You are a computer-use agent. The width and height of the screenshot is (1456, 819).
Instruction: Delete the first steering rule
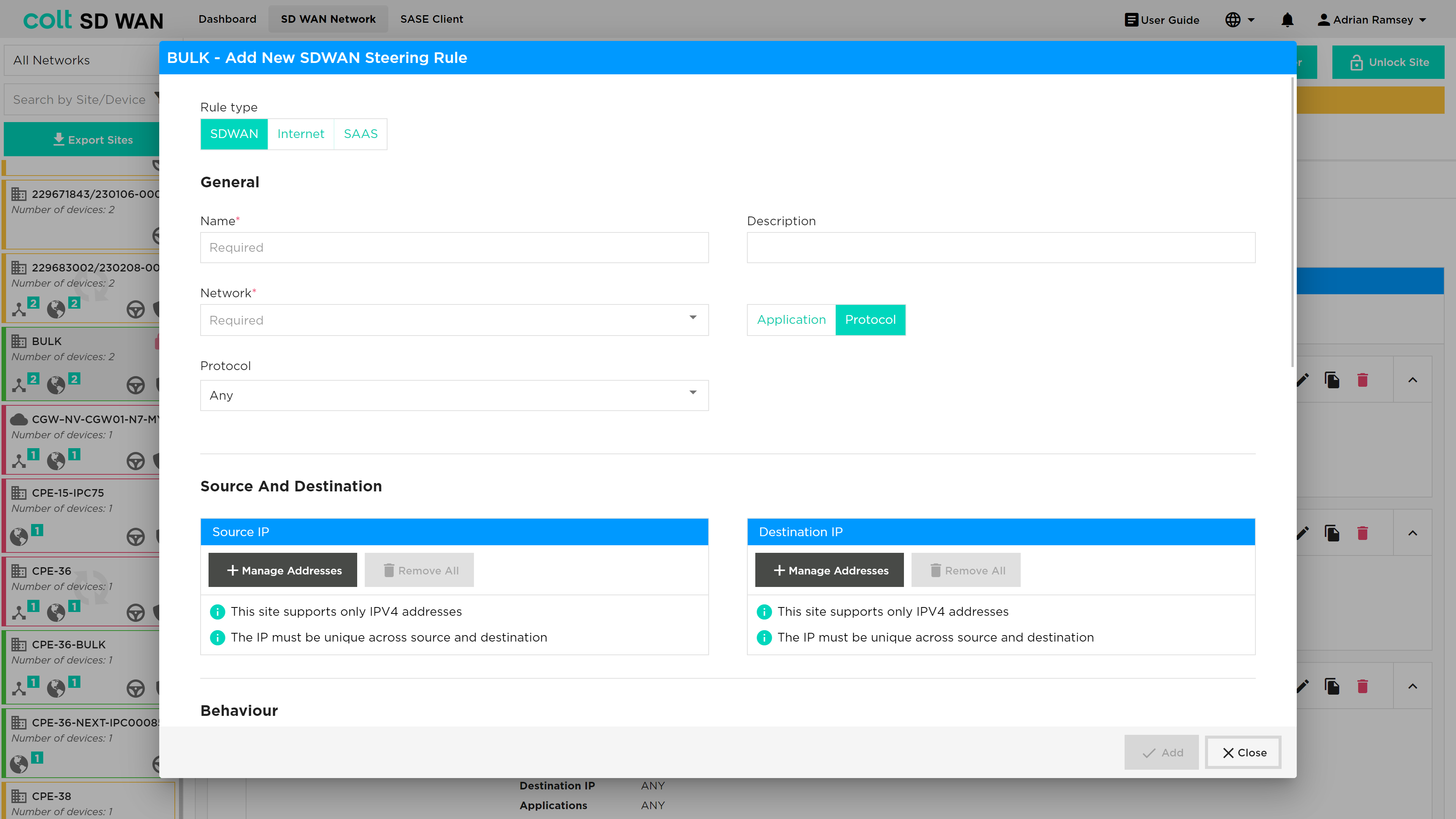point(1363,380)
